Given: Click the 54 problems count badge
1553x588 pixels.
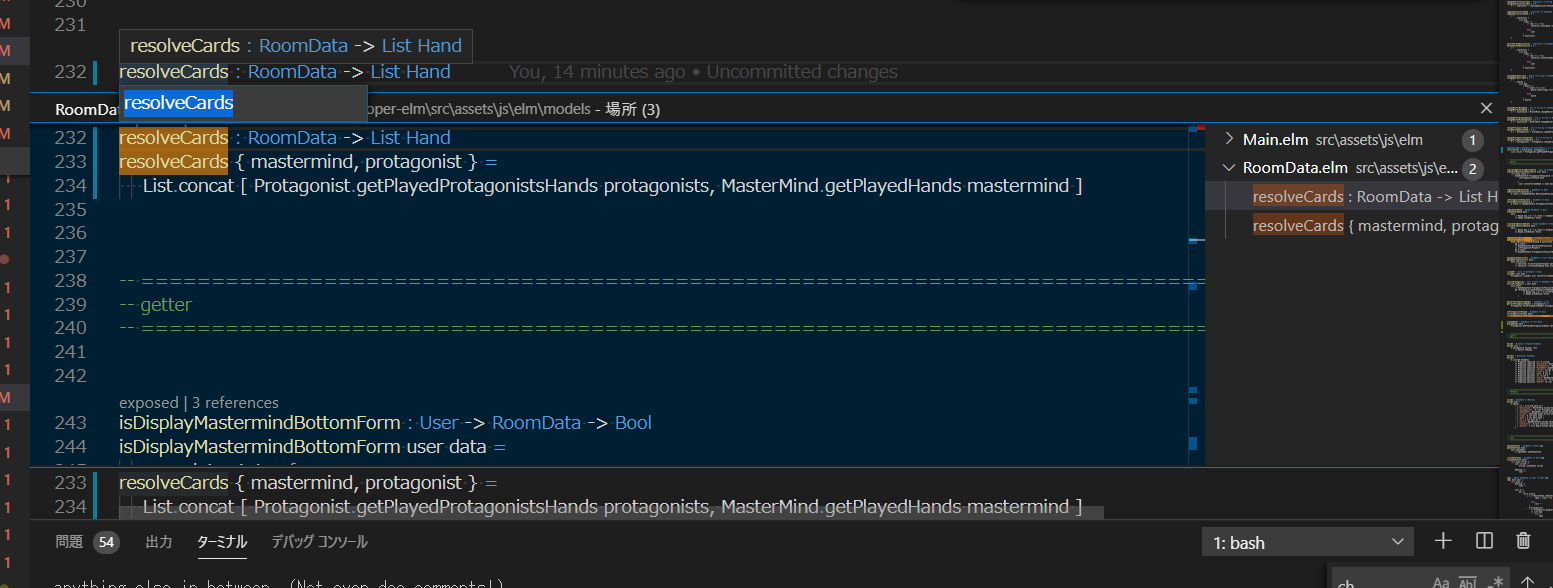Looking at the screenshot, I should (106, 542).
